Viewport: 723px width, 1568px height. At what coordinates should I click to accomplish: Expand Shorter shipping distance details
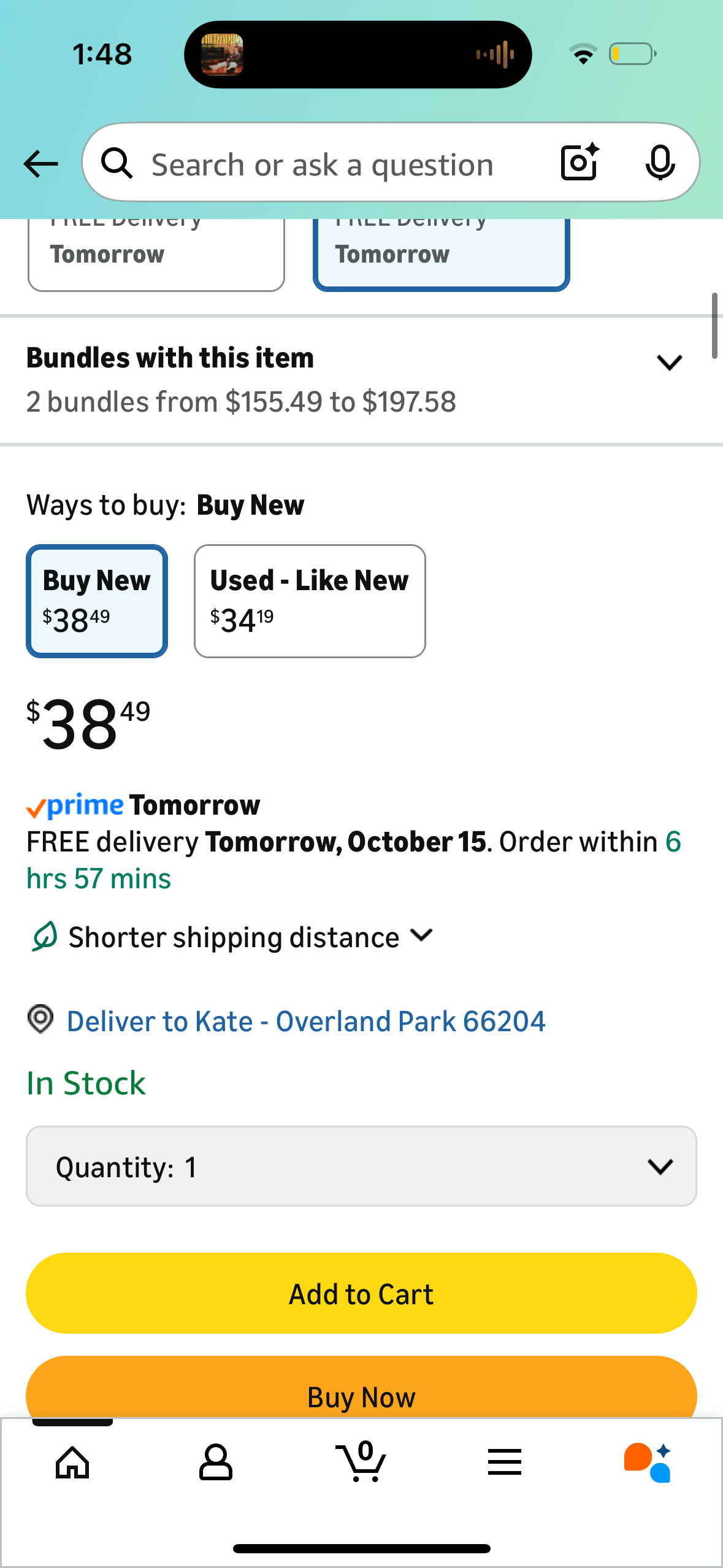422,936
